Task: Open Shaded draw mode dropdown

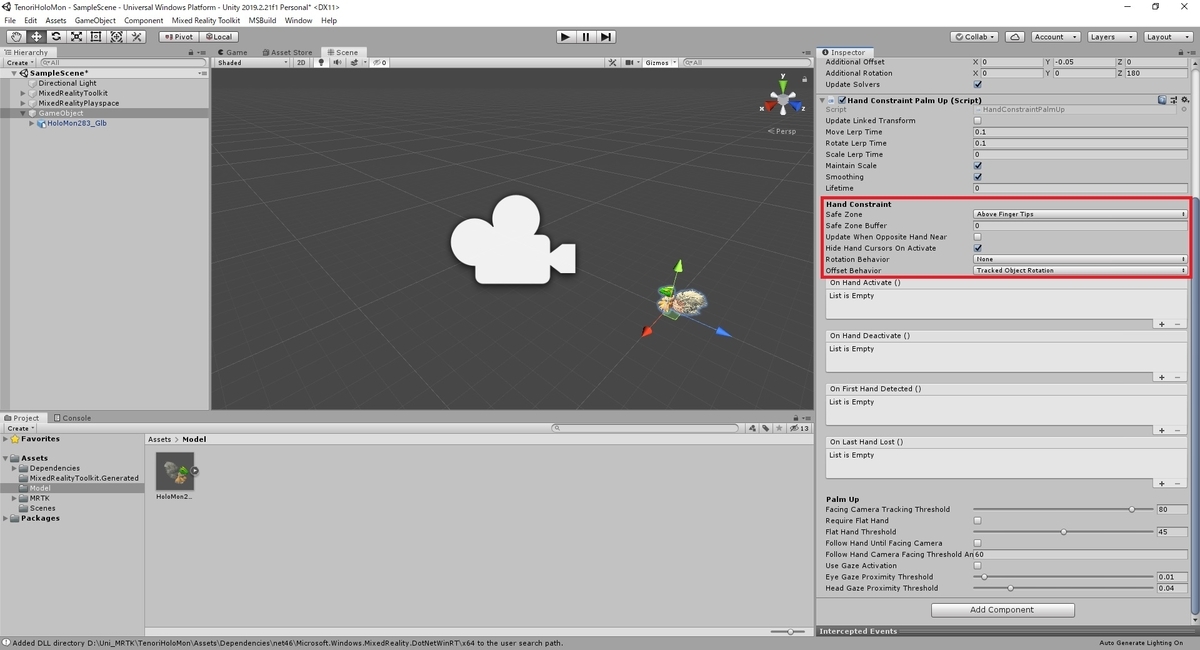Action: click(x=252, y=62)
